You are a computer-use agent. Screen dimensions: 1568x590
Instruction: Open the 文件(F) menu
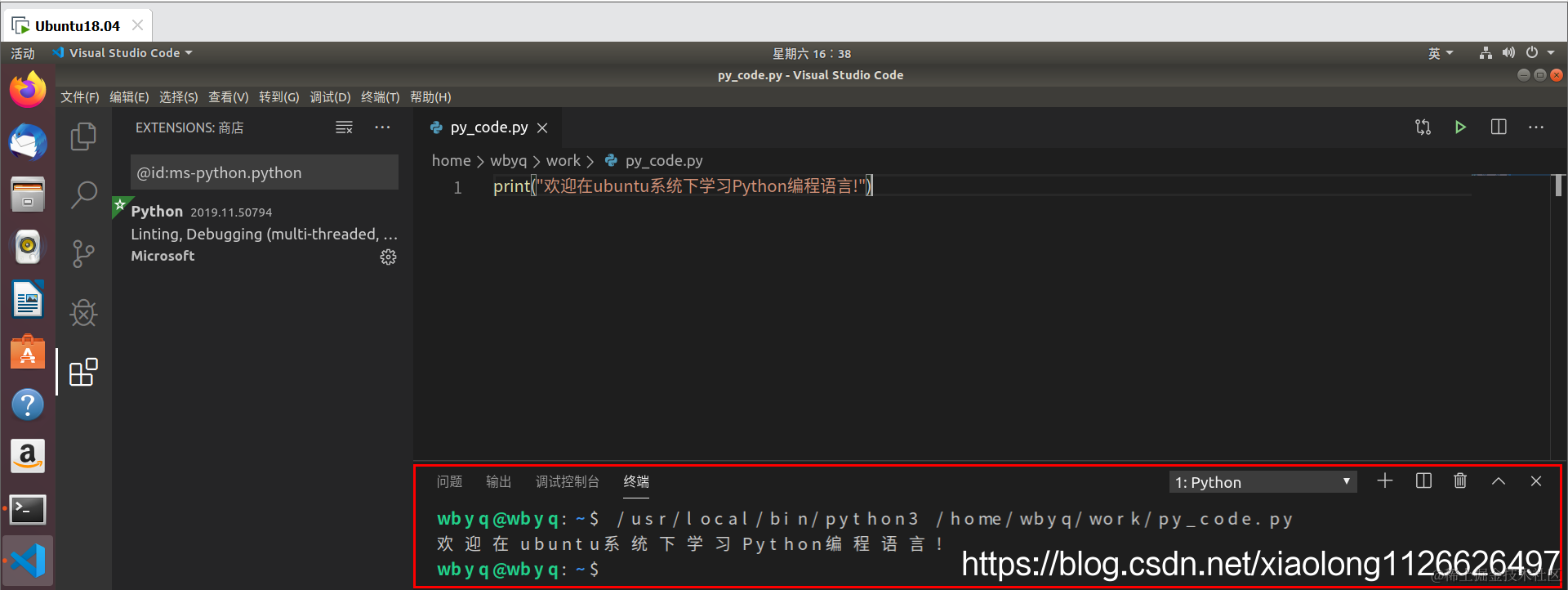80,97
